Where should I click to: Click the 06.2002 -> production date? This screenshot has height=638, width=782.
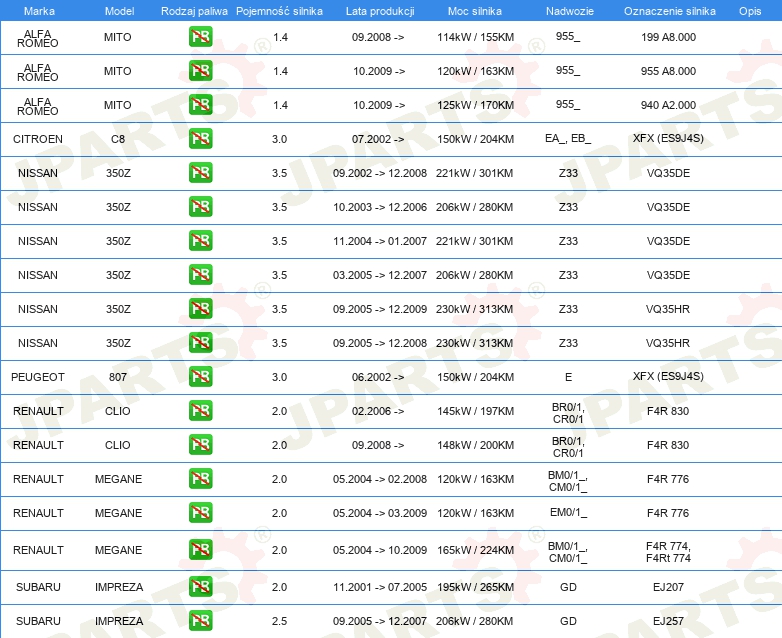tap(378, 377)
